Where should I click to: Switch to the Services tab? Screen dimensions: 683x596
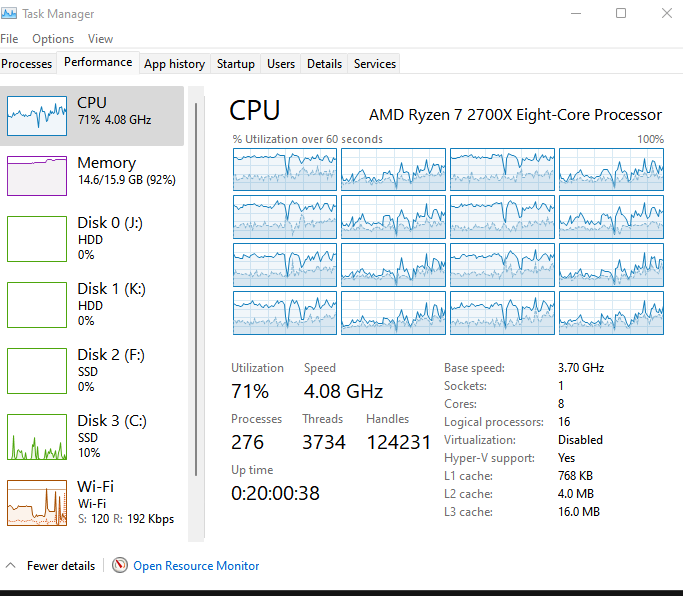[375, 64]
